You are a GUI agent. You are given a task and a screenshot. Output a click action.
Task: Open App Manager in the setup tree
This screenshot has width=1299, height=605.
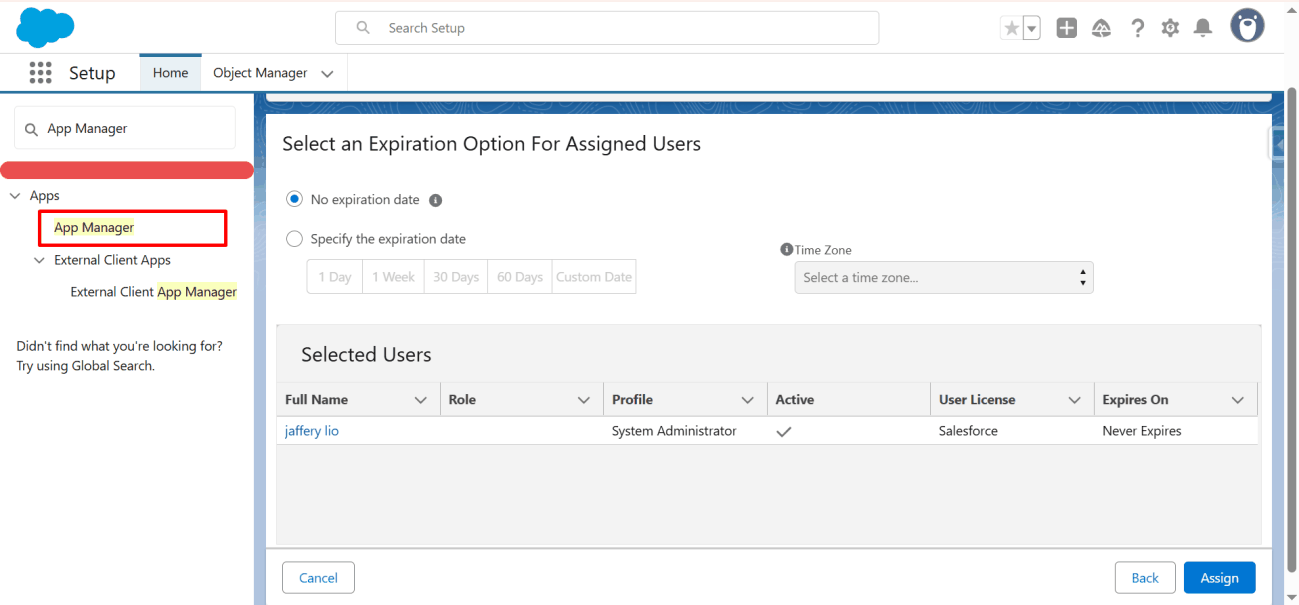[94, 228]
